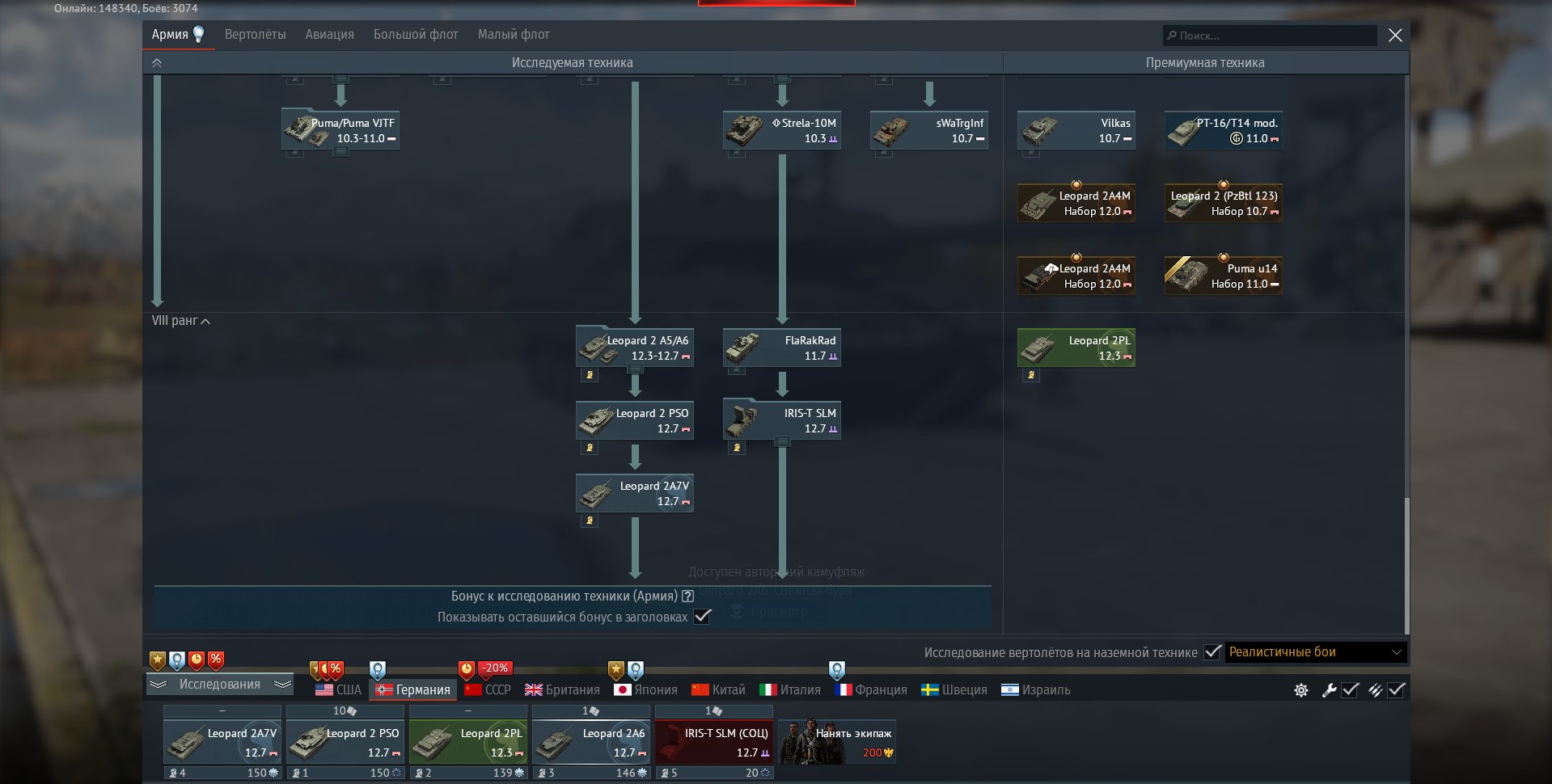Click the lightbulb badge above Франция
Image resolution: width=1552 pixels, height=784 pixels.
[837, 670]
